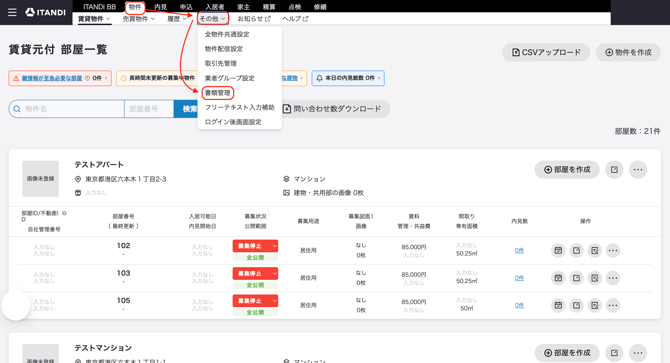670x363 pixels.
Task: Click 部屋を作成 for テストマンション
Action: coord(567,353)
